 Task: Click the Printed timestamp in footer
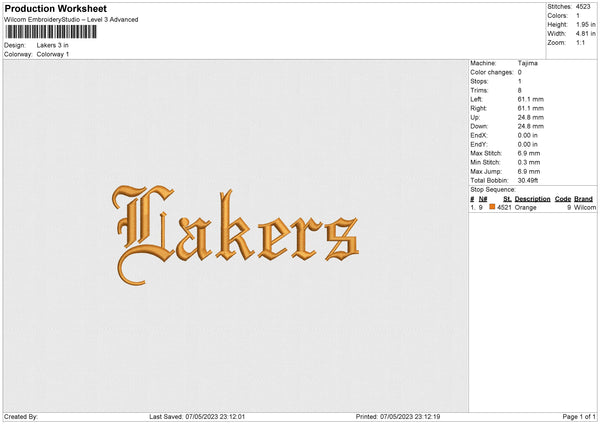397,416
